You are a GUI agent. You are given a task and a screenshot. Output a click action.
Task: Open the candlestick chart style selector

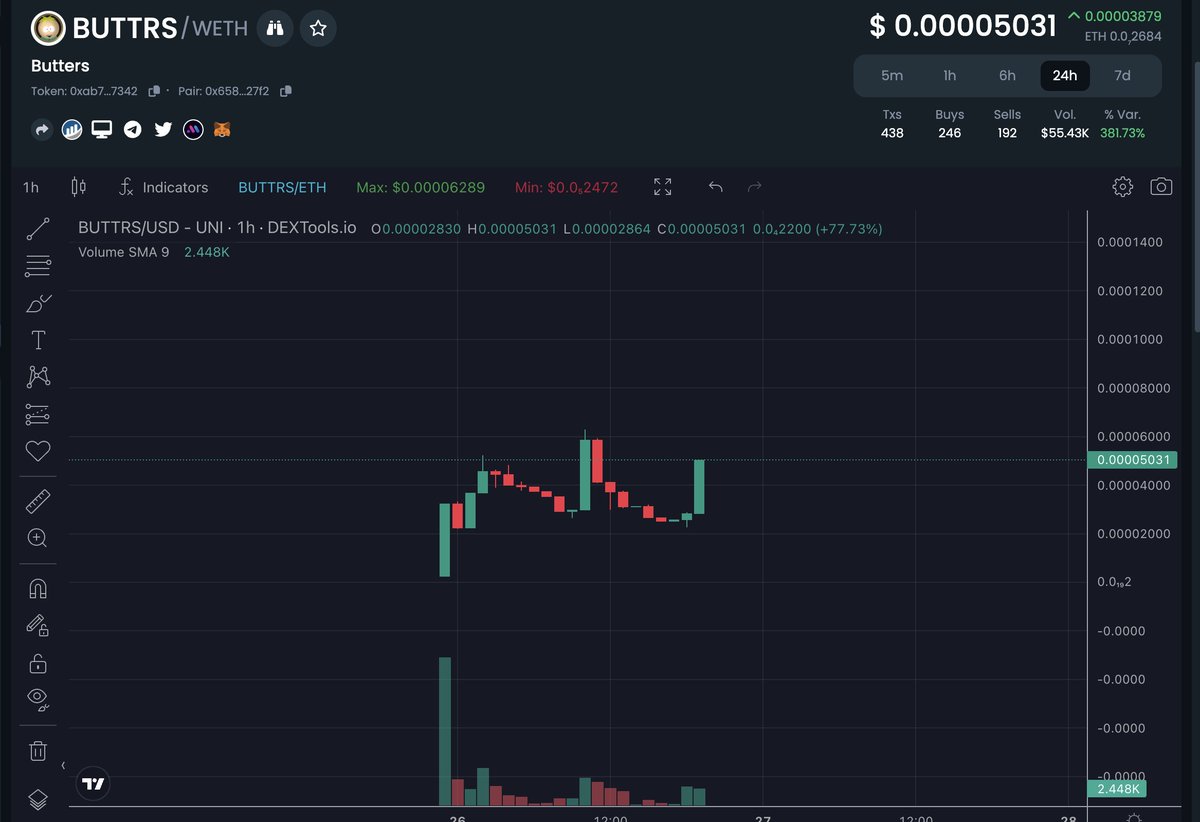pyautogui.click(x=79, y=187)
